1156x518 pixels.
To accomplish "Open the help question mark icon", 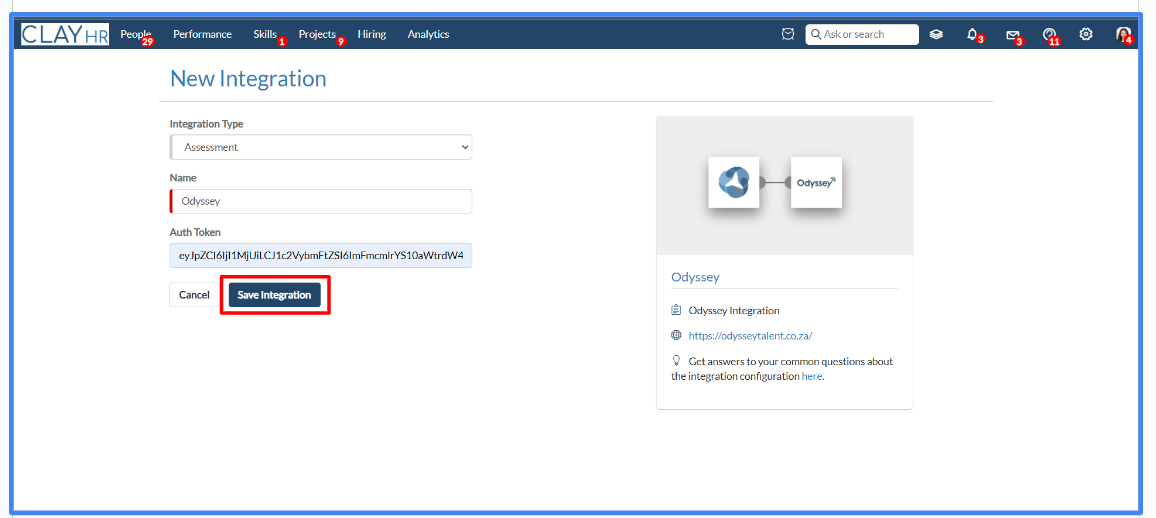I will coord(1049,34).
